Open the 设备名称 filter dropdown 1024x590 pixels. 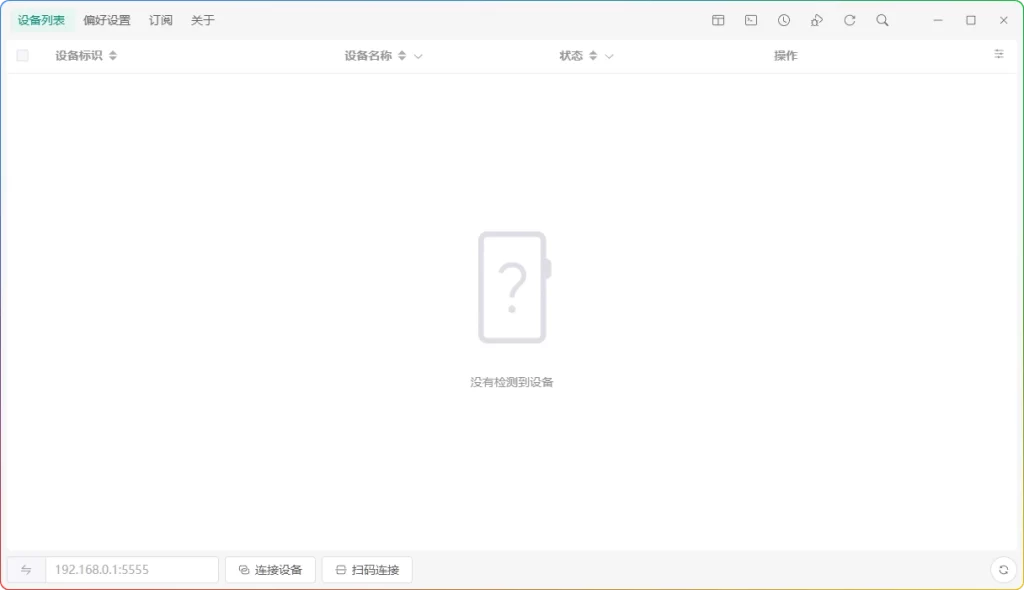tap(418, 56)
